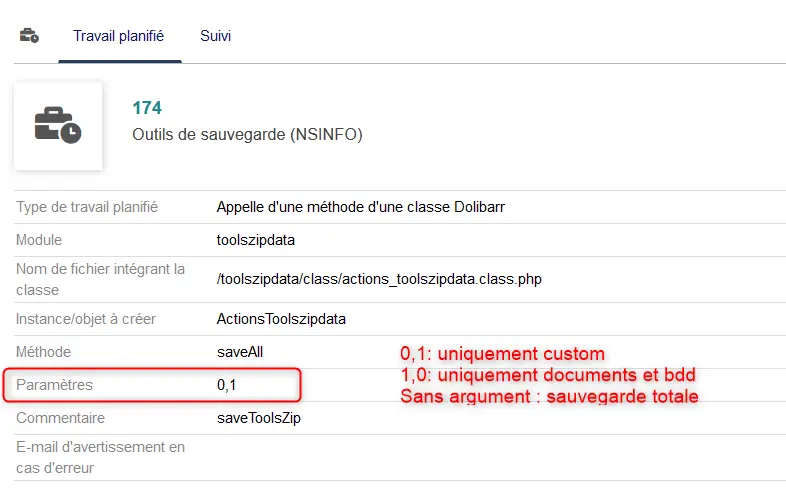
Task: Open job reference 174 link
Action: 147,108
